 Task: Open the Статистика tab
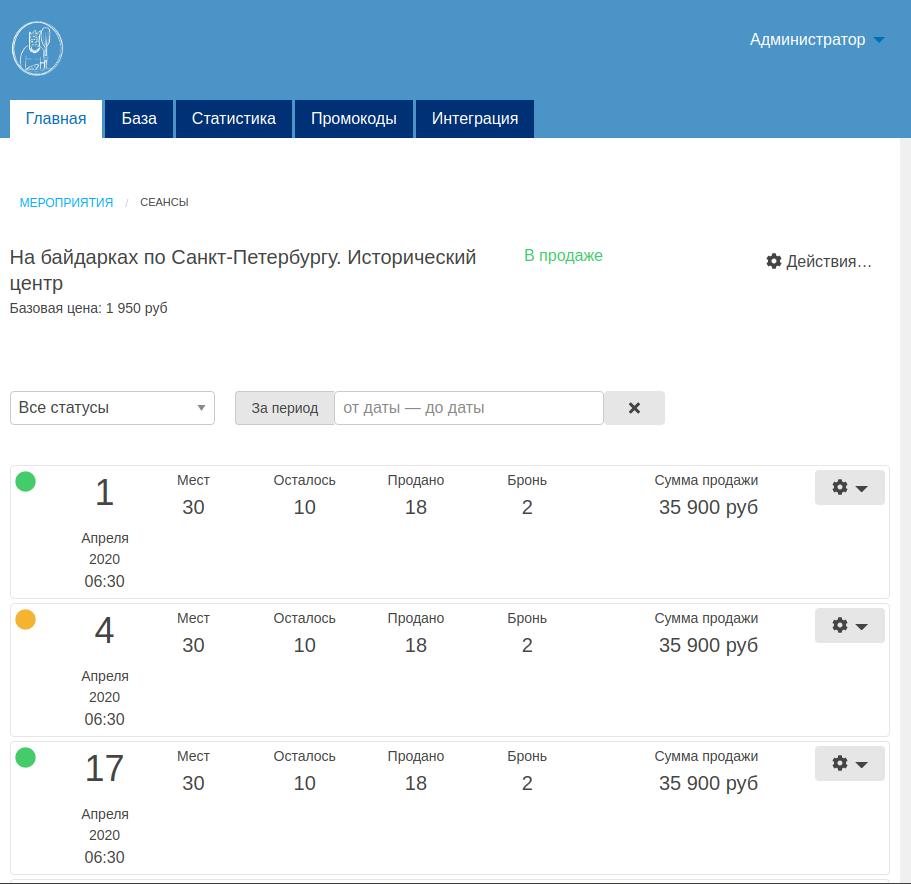(234, 119)
